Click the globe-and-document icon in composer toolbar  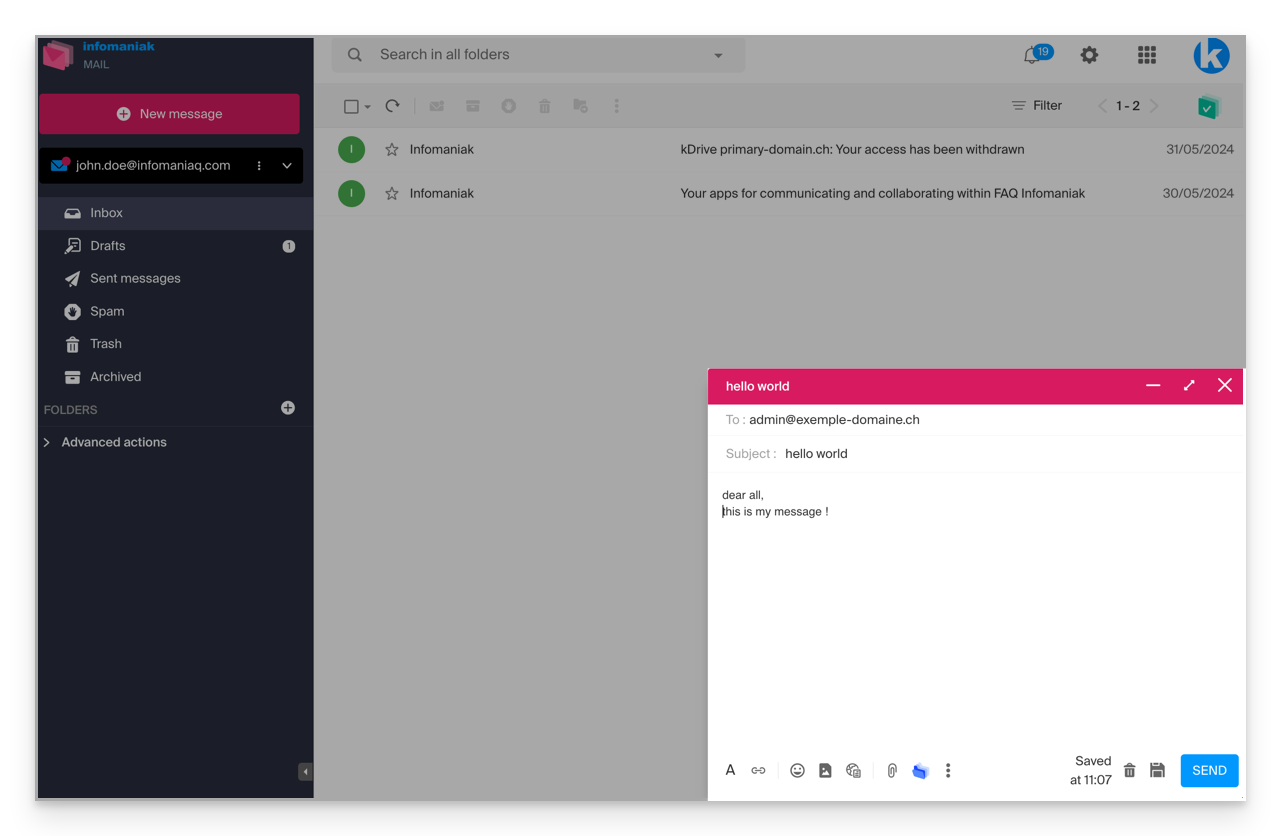point(853,770)
